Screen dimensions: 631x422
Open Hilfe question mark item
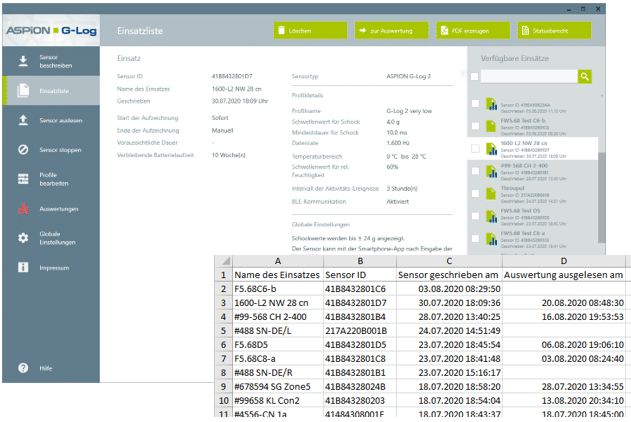click(51, 368)
